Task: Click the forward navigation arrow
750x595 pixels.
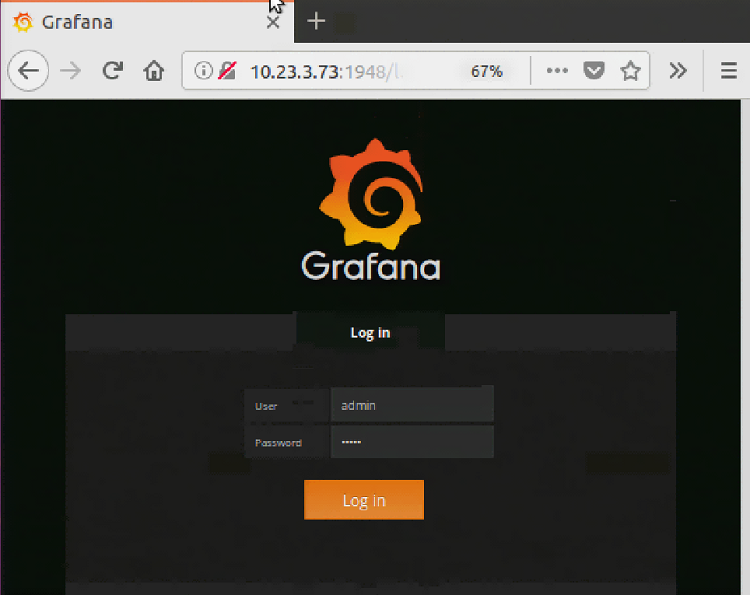Action: (x=71, y=71)
